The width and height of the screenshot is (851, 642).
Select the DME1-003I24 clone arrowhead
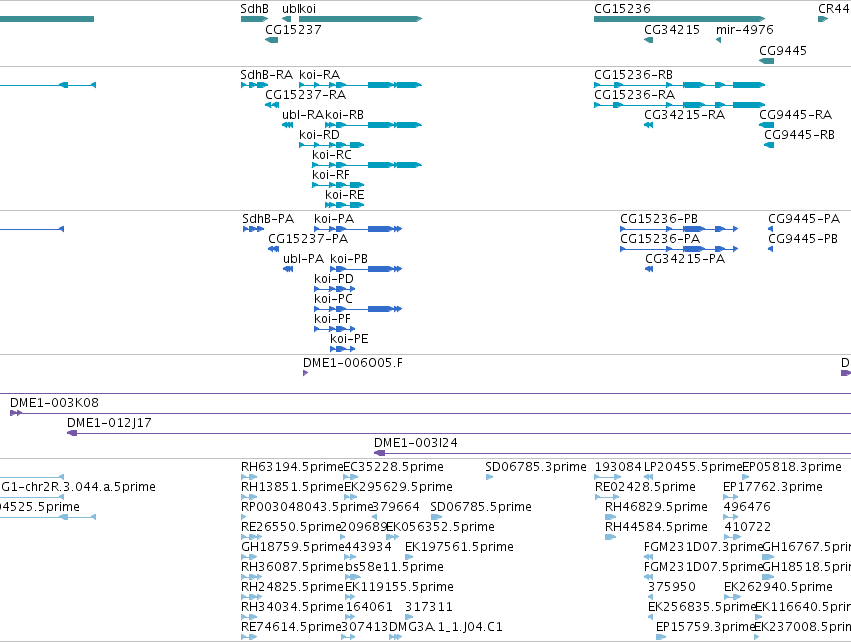pyautogui.click(x=380, y=453)
